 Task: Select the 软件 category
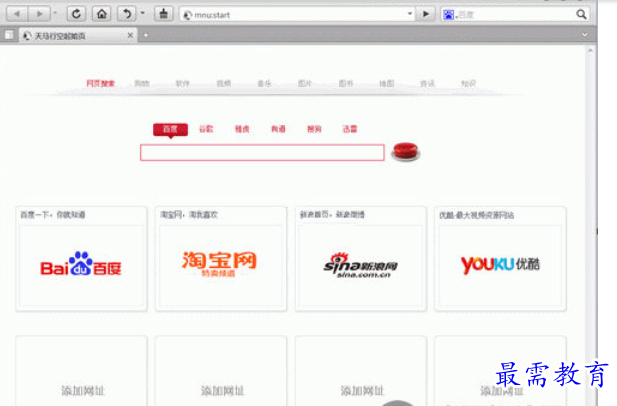(182, 83)
